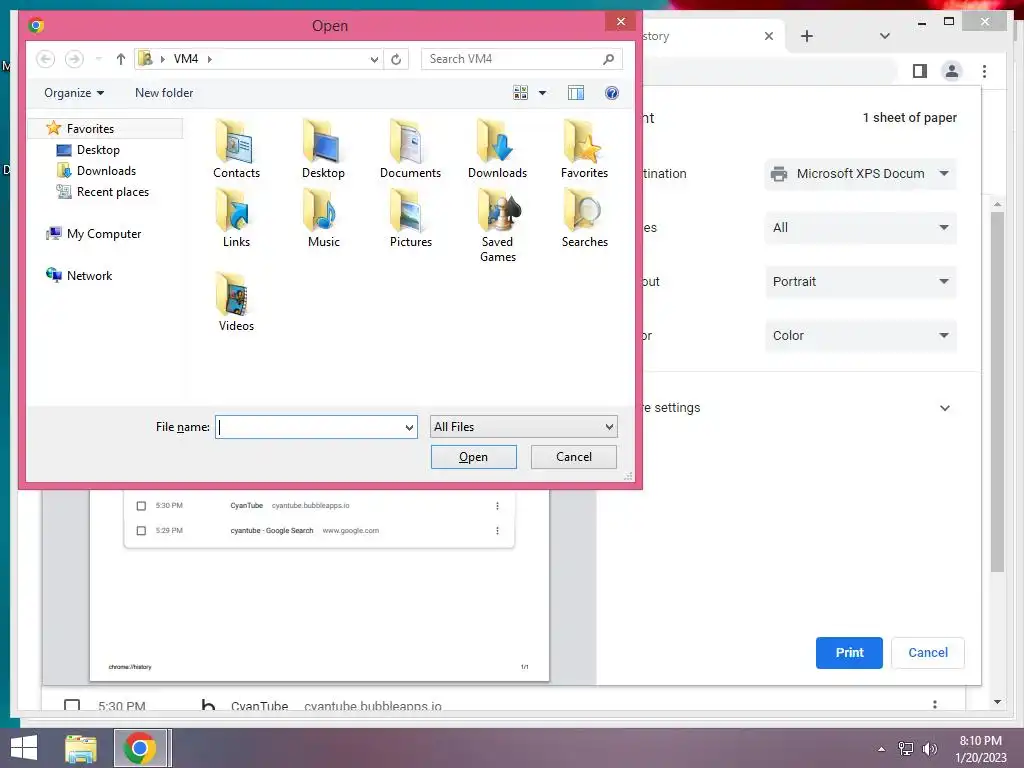Image resolution: width=1024 pixels, height=768 pixels.
Task: Click the Back arrow in Open dialog
Action: [x=45, y=59]
